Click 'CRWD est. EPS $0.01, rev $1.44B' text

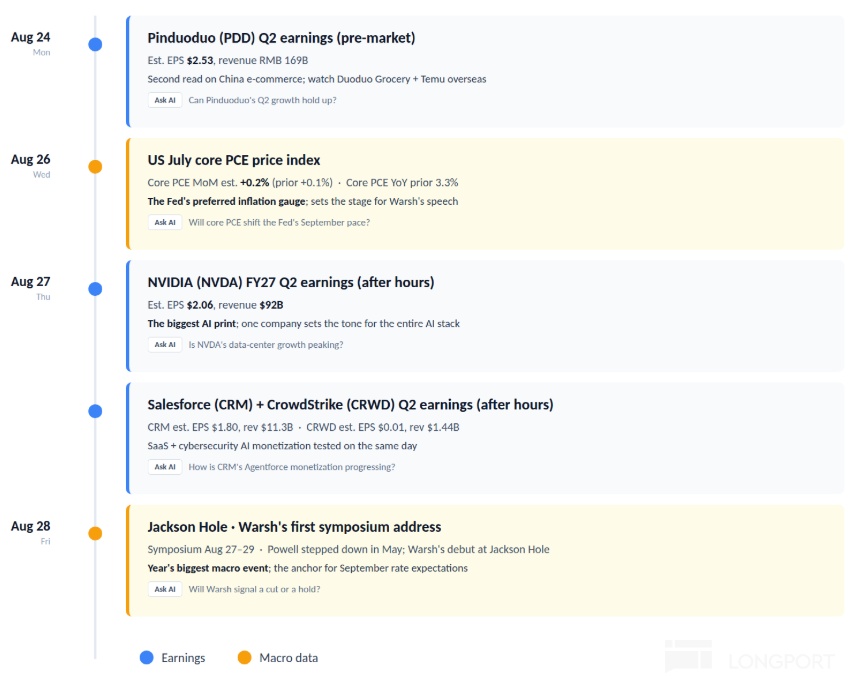[383, 427]
